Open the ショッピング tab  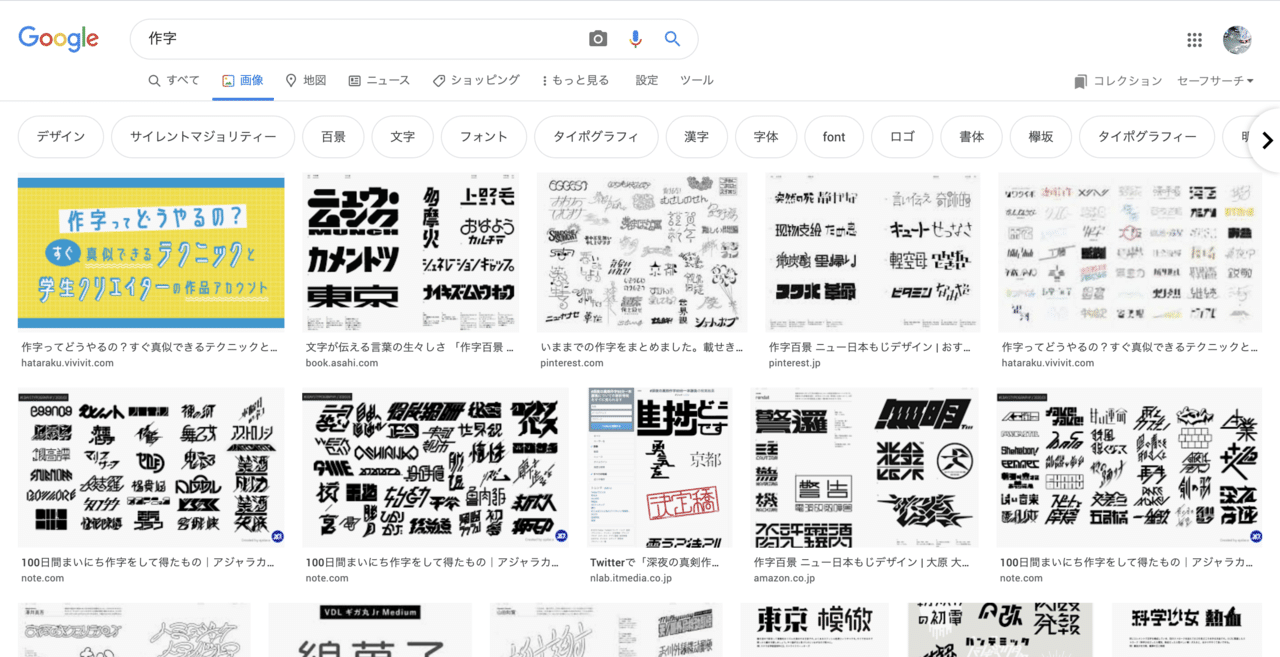[x=476, y=80]
